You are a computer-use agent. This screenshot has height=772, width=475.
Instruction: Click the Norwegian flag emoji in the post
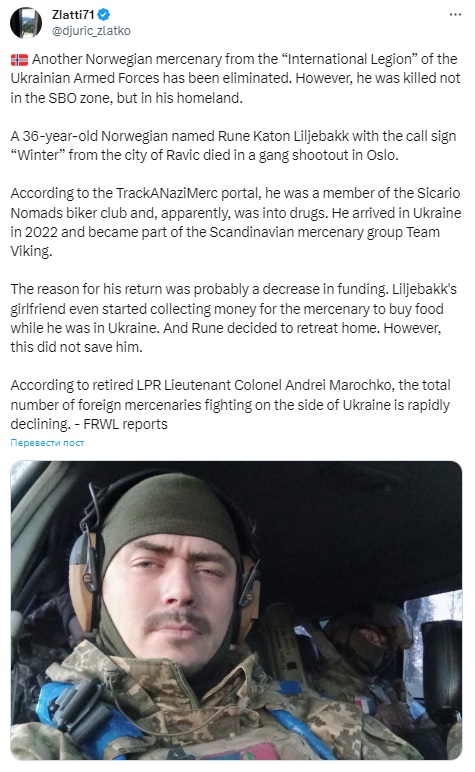point(19,60)
